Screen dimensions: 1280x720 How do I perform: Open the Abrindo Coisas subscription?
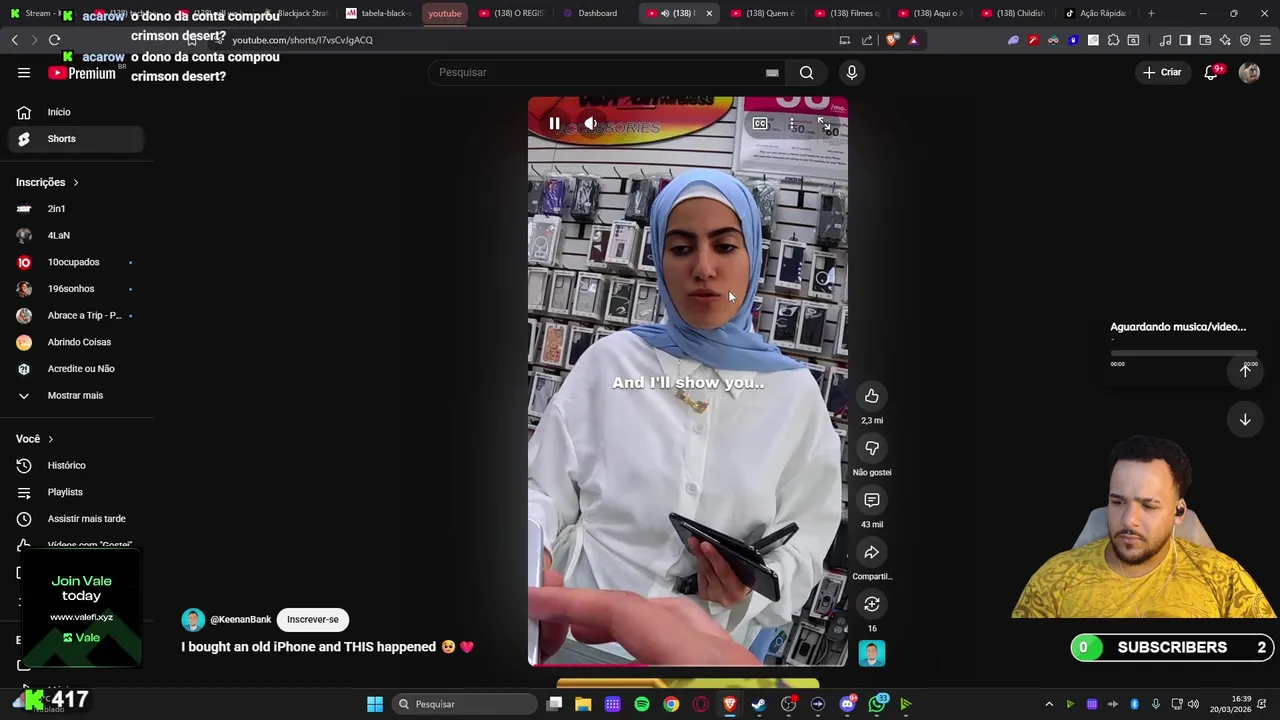click(x=76, y=342)
